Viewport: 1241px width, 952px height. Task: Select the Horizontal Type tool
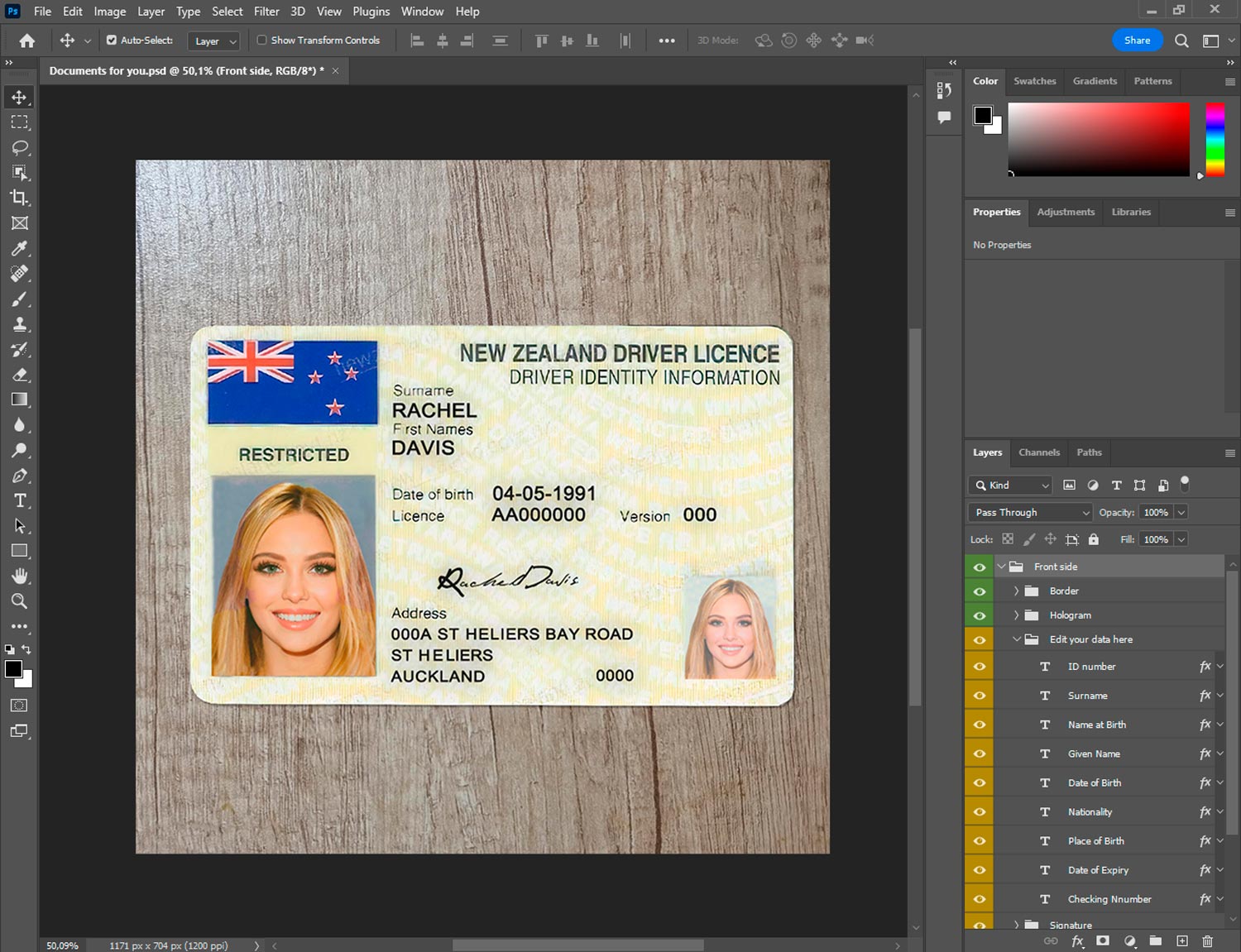pos(20,500)
